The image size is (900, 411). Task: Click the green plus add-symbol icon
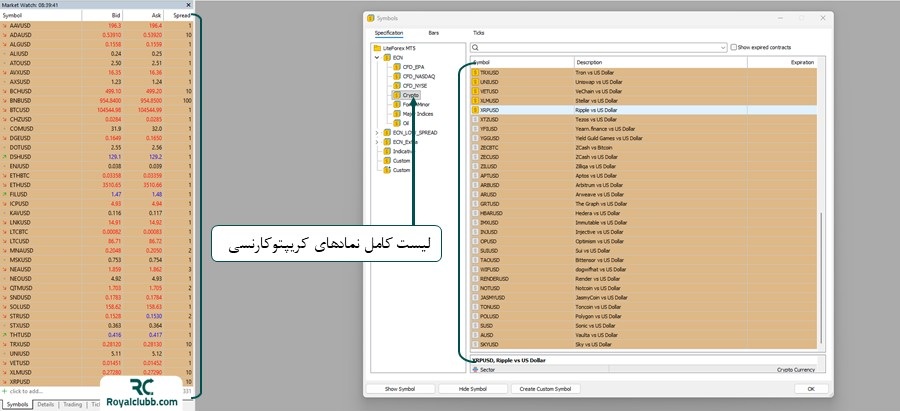(5, 391)
